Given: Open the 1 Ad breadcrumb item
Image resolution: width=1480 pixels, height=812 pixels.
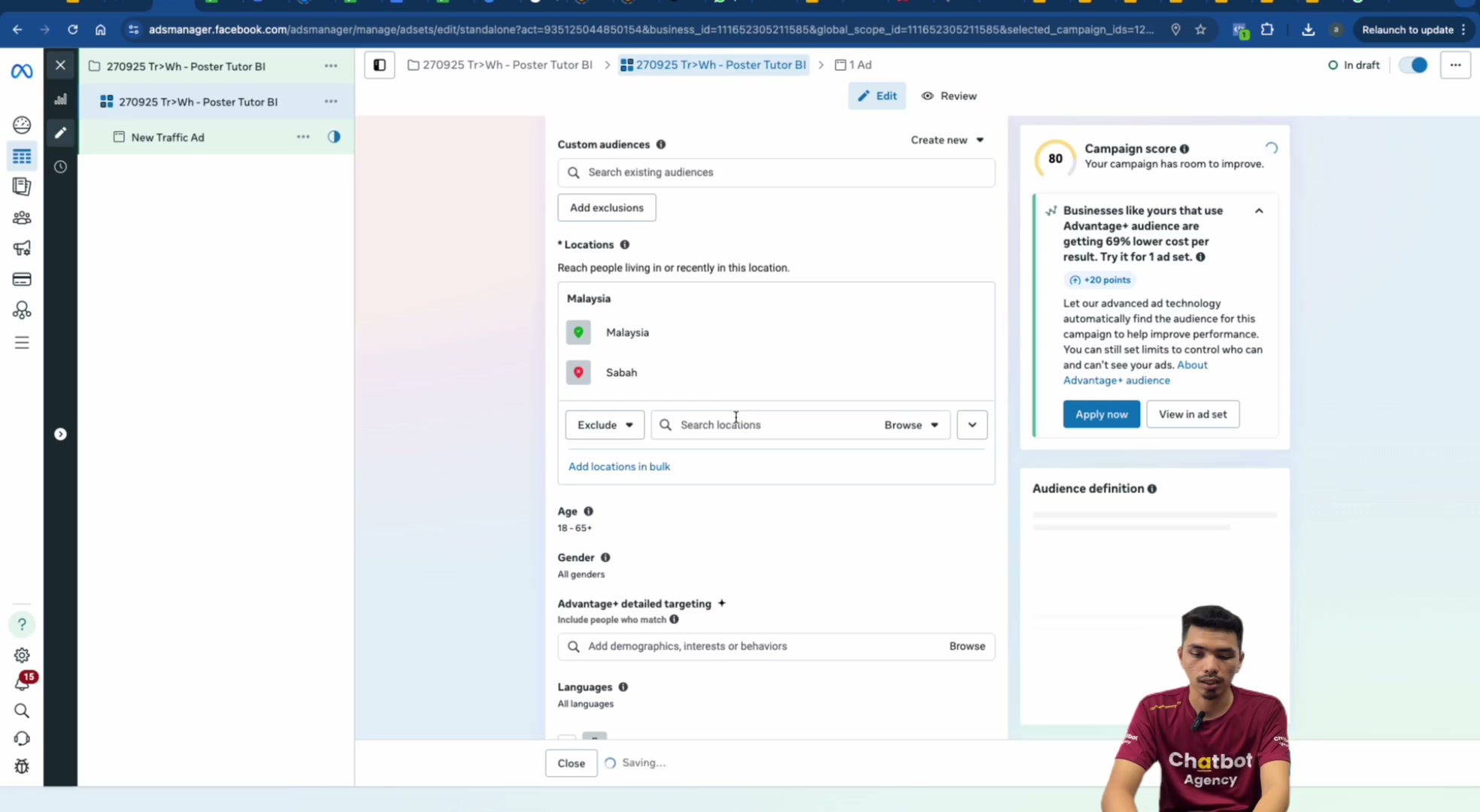Looking at the screenshot, I should (854, 65).
